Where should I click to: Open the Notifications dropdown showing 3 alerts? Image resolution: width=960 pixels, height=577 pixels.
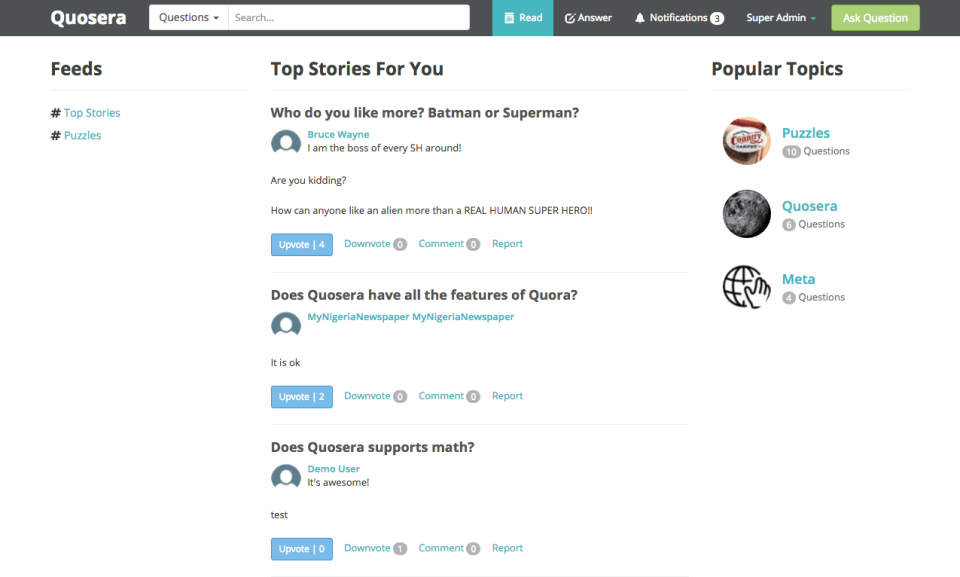point(678,17)
